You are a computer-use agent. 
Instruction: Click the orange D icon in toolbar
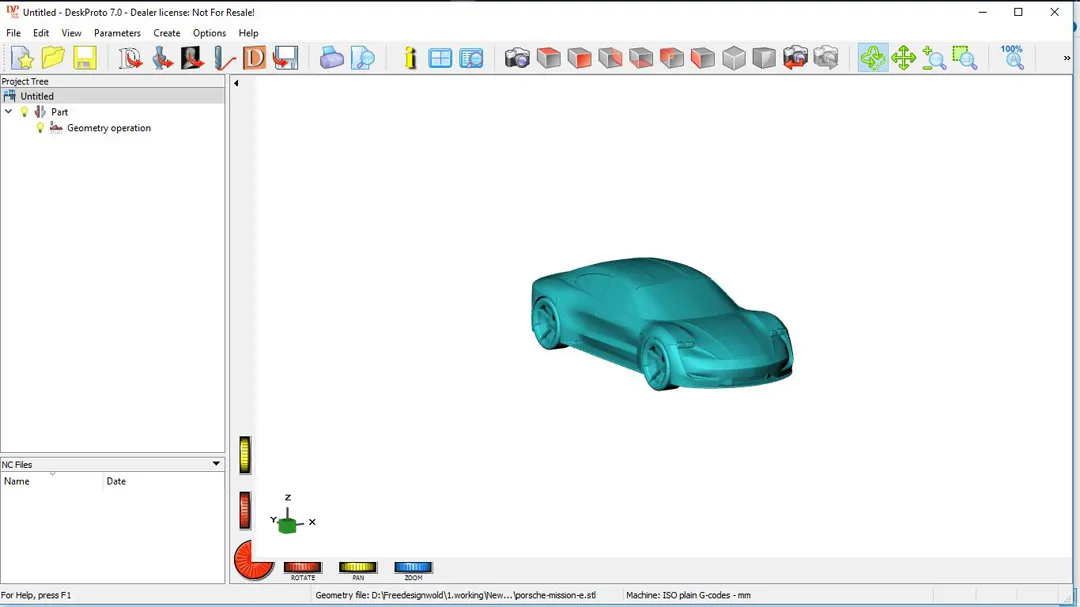point(254,58)
